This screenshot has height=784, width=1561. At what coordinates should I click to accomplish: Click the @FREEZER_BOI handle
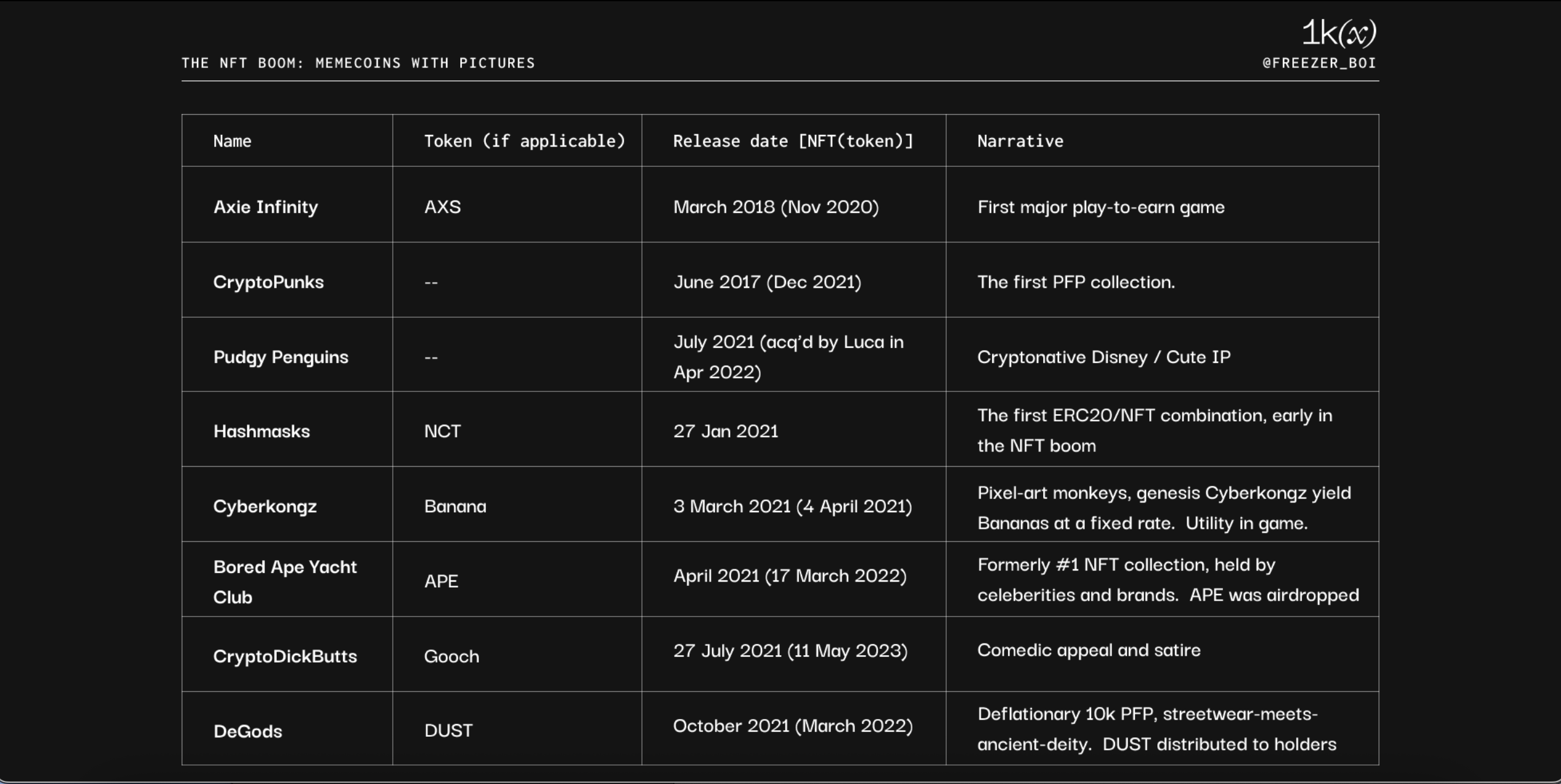click(x=1319, y=63)
